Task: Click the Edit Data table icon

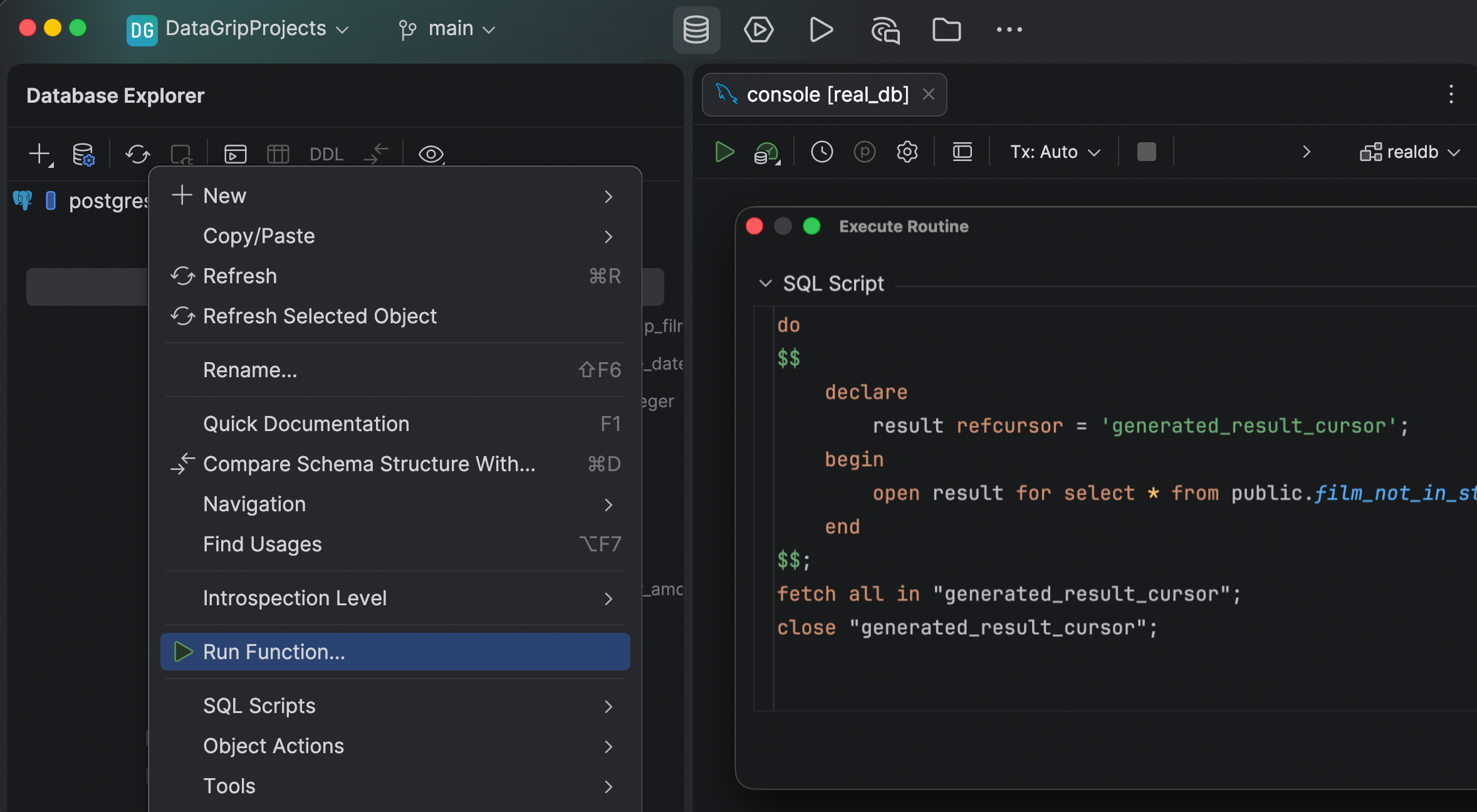Action: [278, 154]
